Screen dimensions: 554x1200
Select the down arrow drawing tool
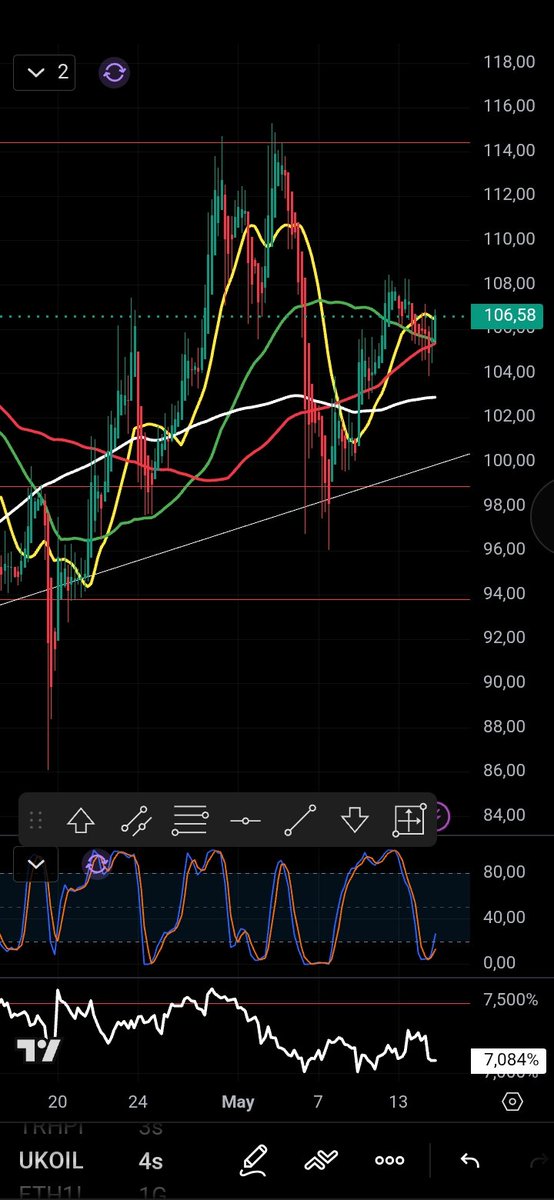click(x=355, y=821)
